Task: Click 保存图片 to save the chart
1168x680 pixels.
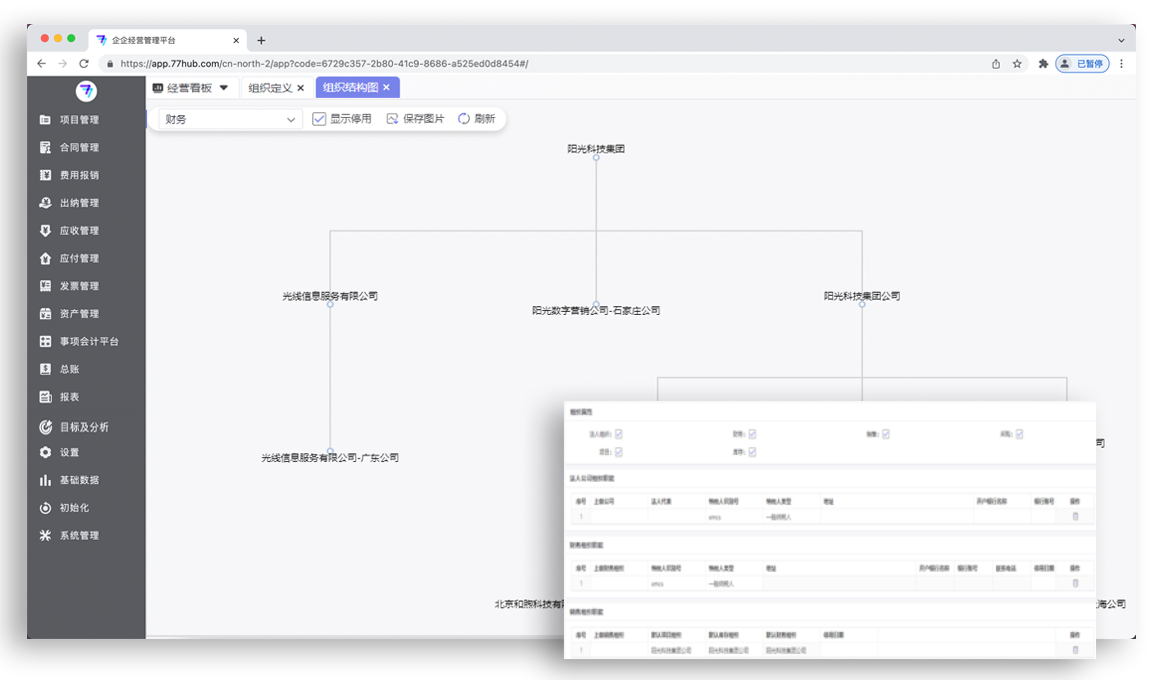Action: tap(415, 119)
